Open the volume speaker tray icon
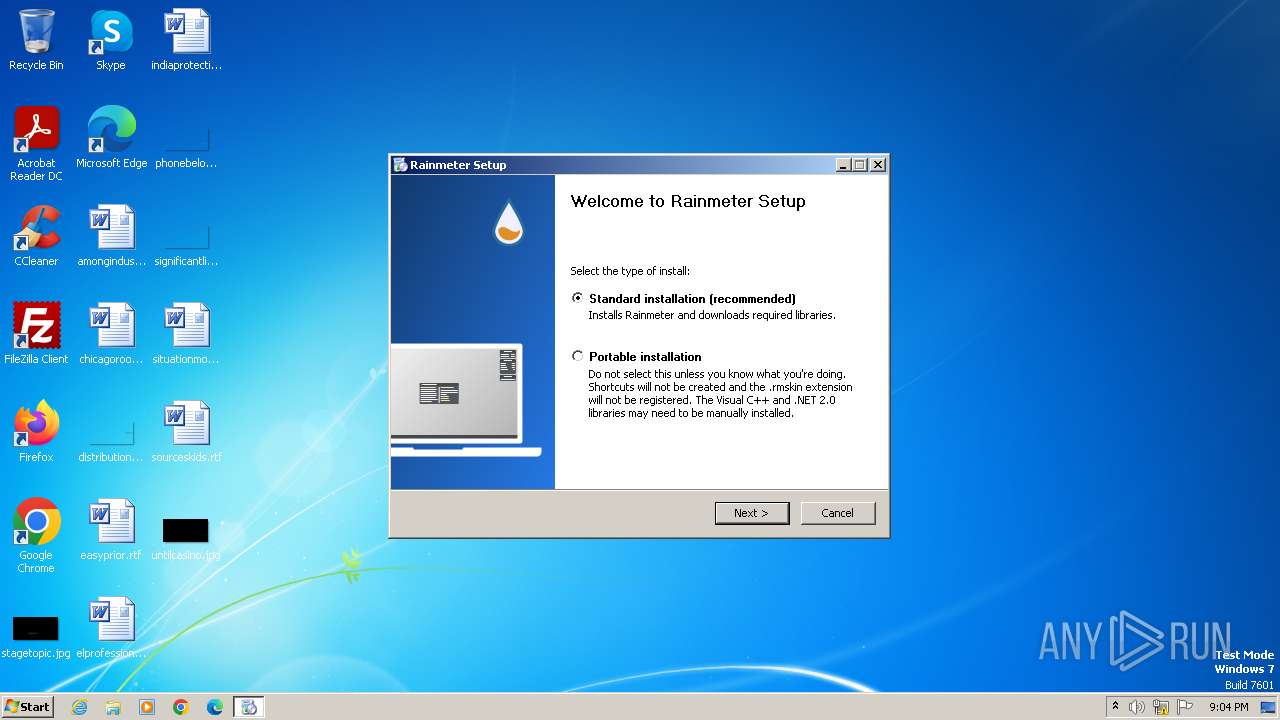 click(1137, 707)
